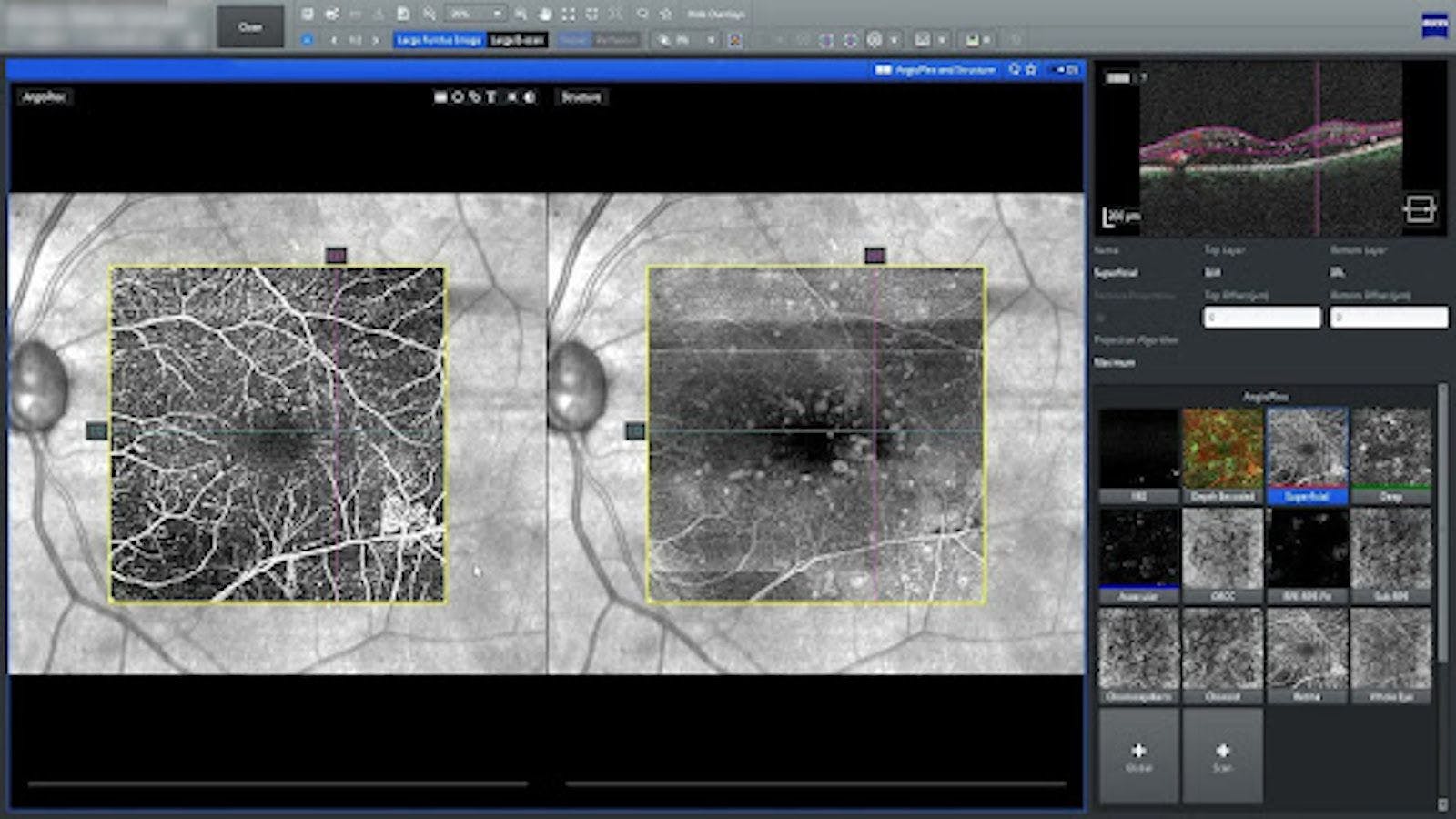The width and height of the screenshot is (1456, 819).
Task: Select the Sub RPE thumbnail
Action: point(1390,555)
